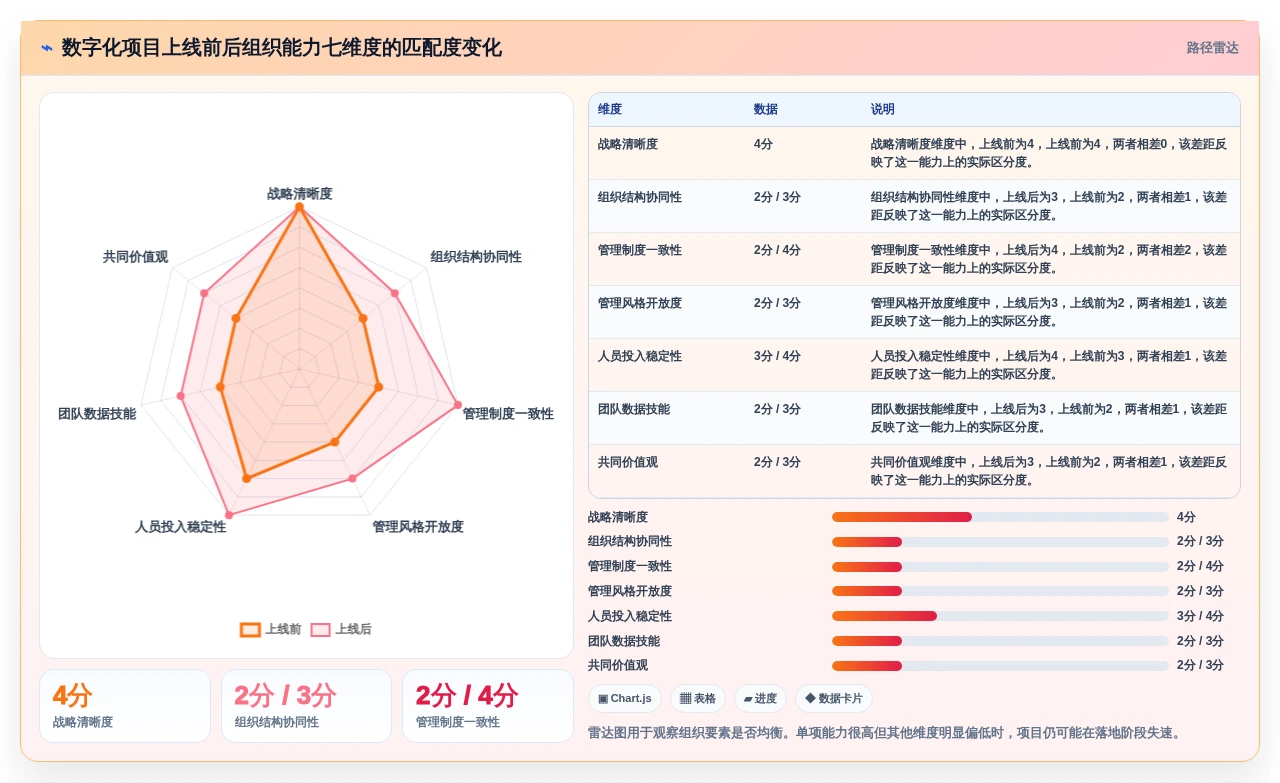Click 上线后 data point on 团队数据技能 axis
This screenshot has height=783, width=1280.
tap(181, 396)
